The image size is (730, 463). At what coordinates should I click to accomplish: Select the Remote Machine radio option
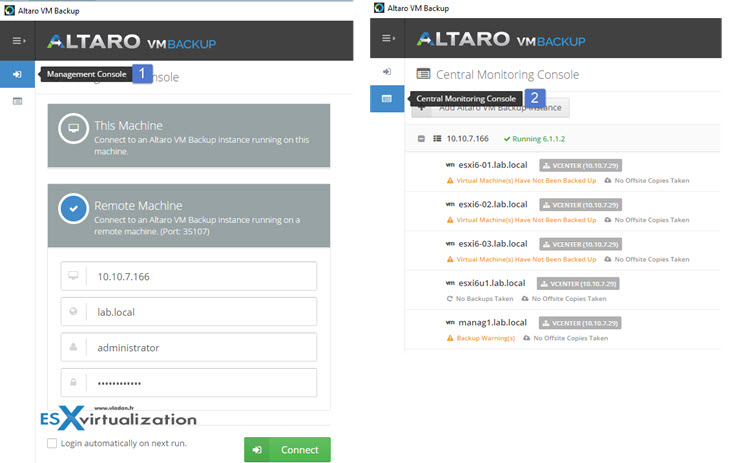[x=74, y=209]
